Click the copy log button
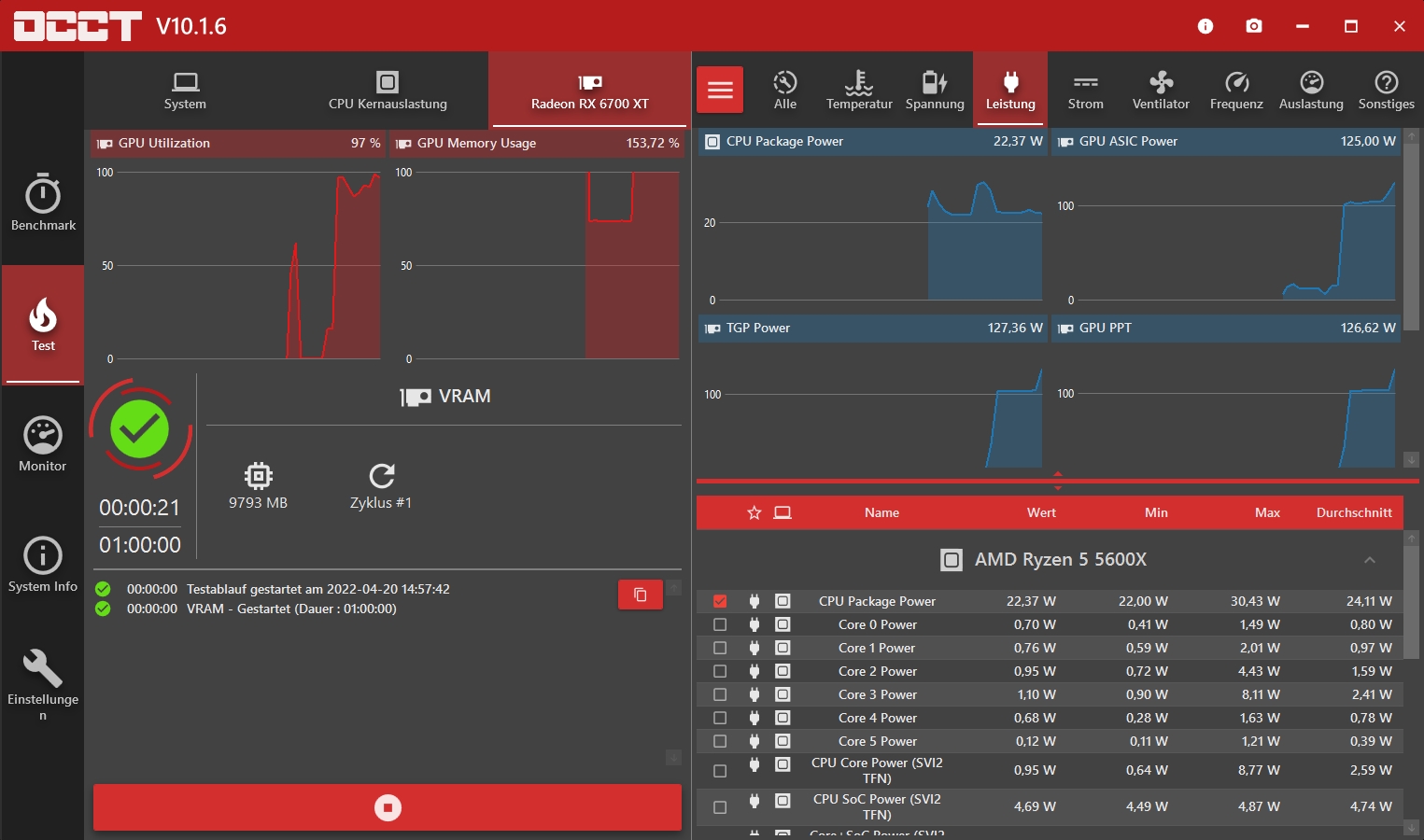This screenshot has width=1424, height=840. coord(641,595)
